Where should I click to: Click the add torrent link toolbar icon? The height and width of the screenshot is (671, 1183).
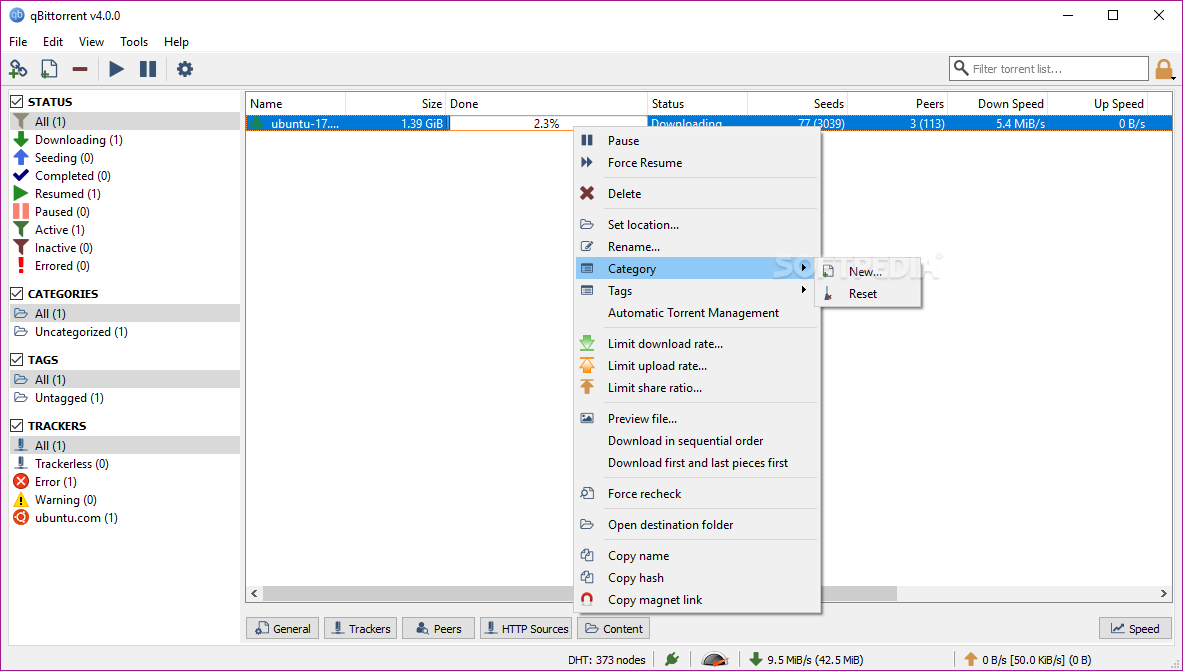[x=18, y=69]
